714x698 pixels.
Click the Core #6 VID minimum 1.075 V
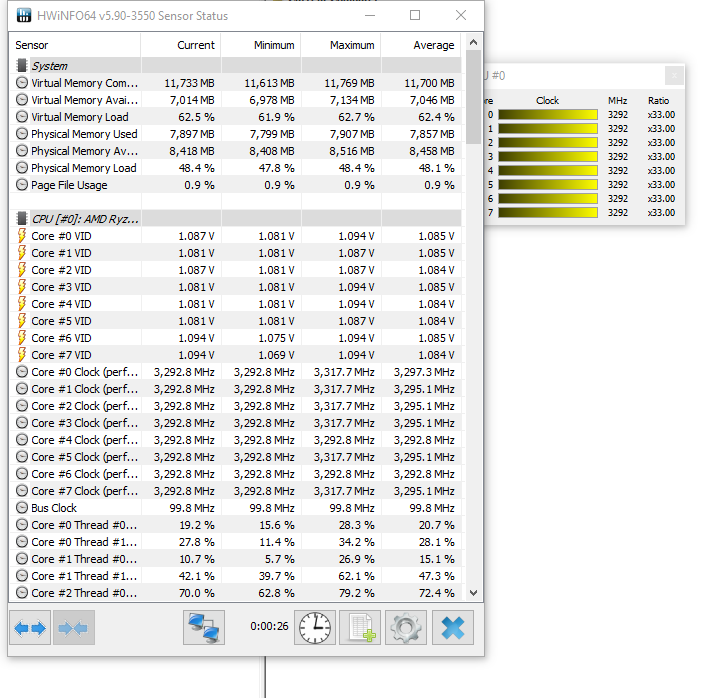(276, 338)
